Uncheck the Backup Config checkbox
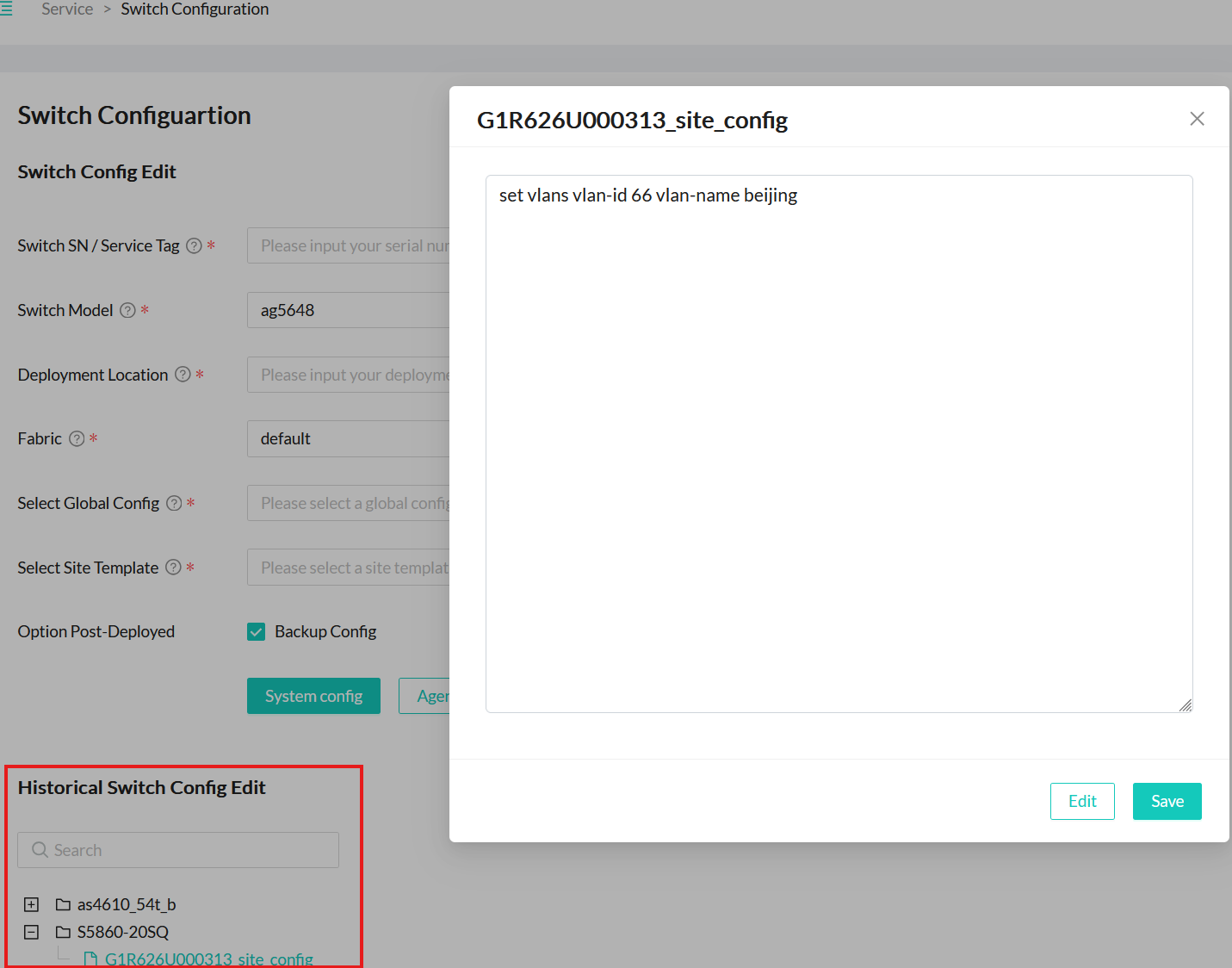Image resolution: width=1232 pixels, height=968 pixels. coord(257,632)
